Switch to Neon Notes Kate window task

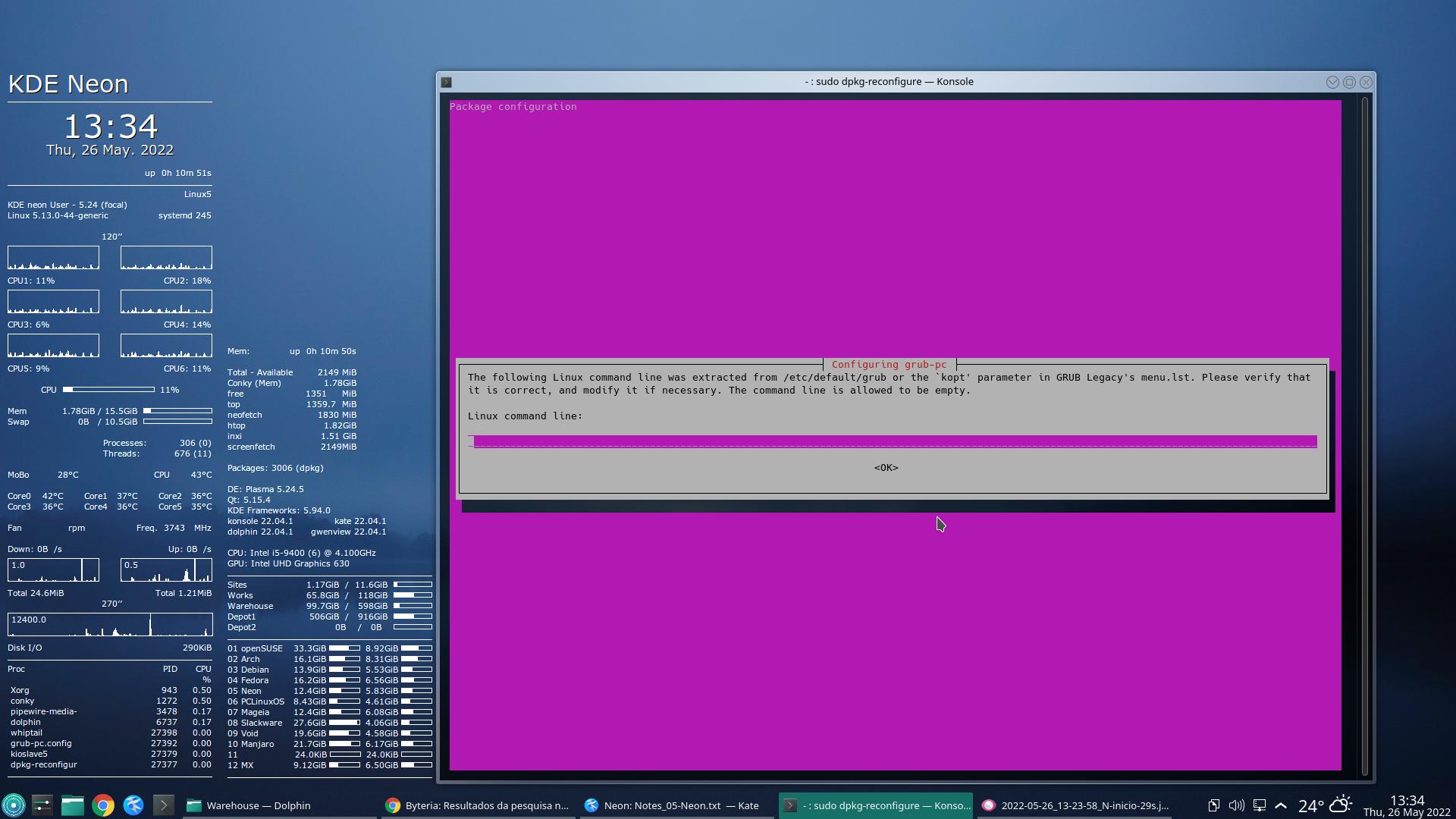tap(676, 805)
